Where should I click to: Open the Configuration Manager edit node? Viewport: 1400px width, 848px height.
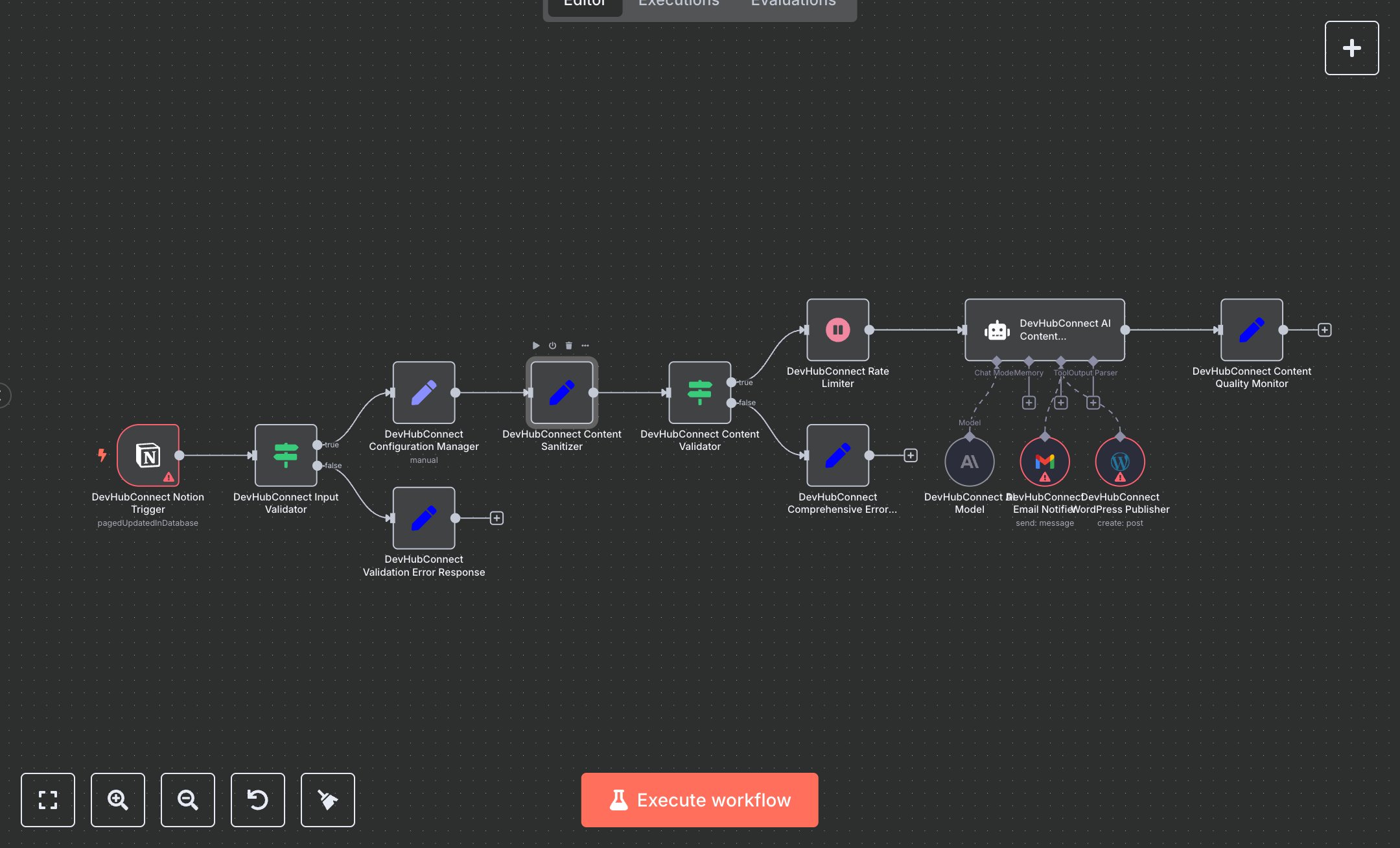click(423, 392)
